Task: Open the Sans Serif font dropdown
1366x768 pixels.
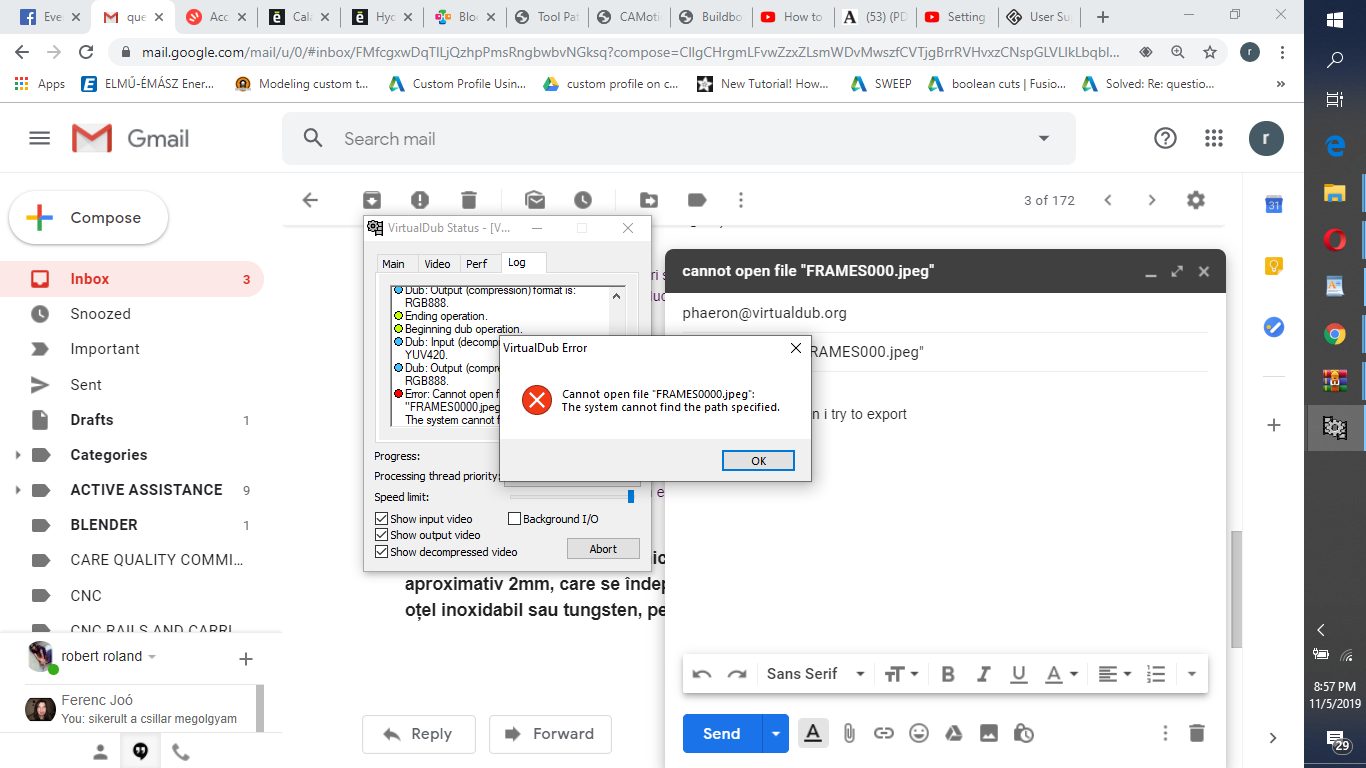Action: click(815, 674)
